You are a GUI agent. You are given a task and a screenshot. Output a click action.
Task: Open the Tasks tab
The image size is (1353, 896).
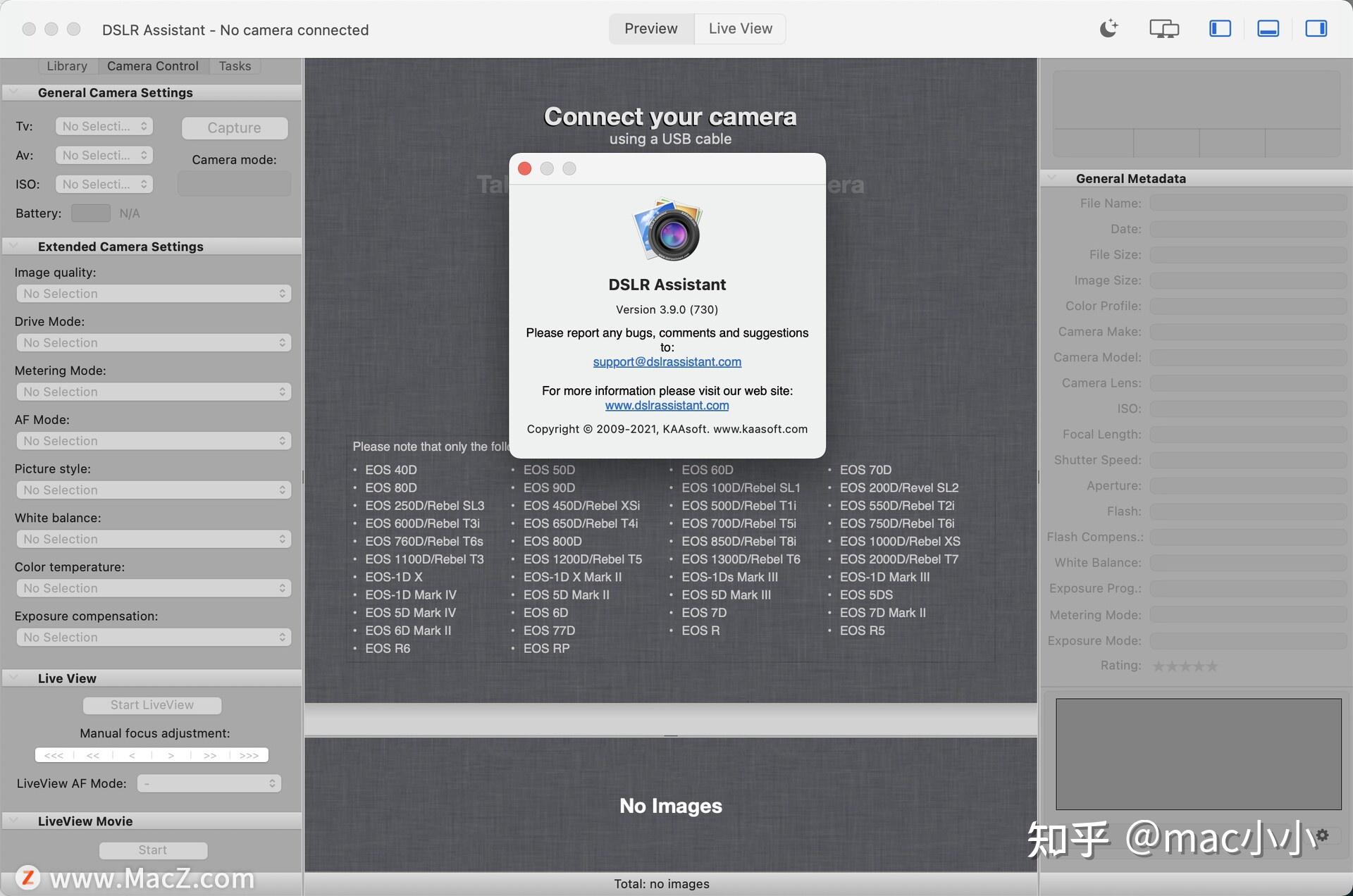click(x=235, y=66)
